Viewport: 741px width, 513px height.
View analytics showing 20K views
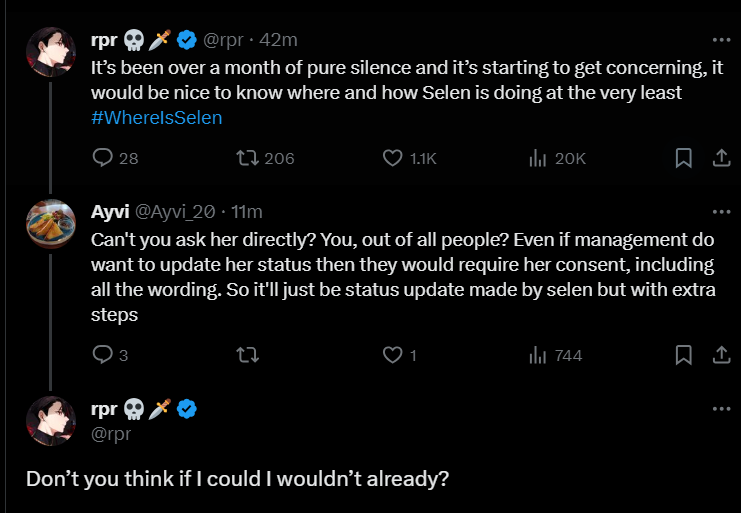pos(536,158)
